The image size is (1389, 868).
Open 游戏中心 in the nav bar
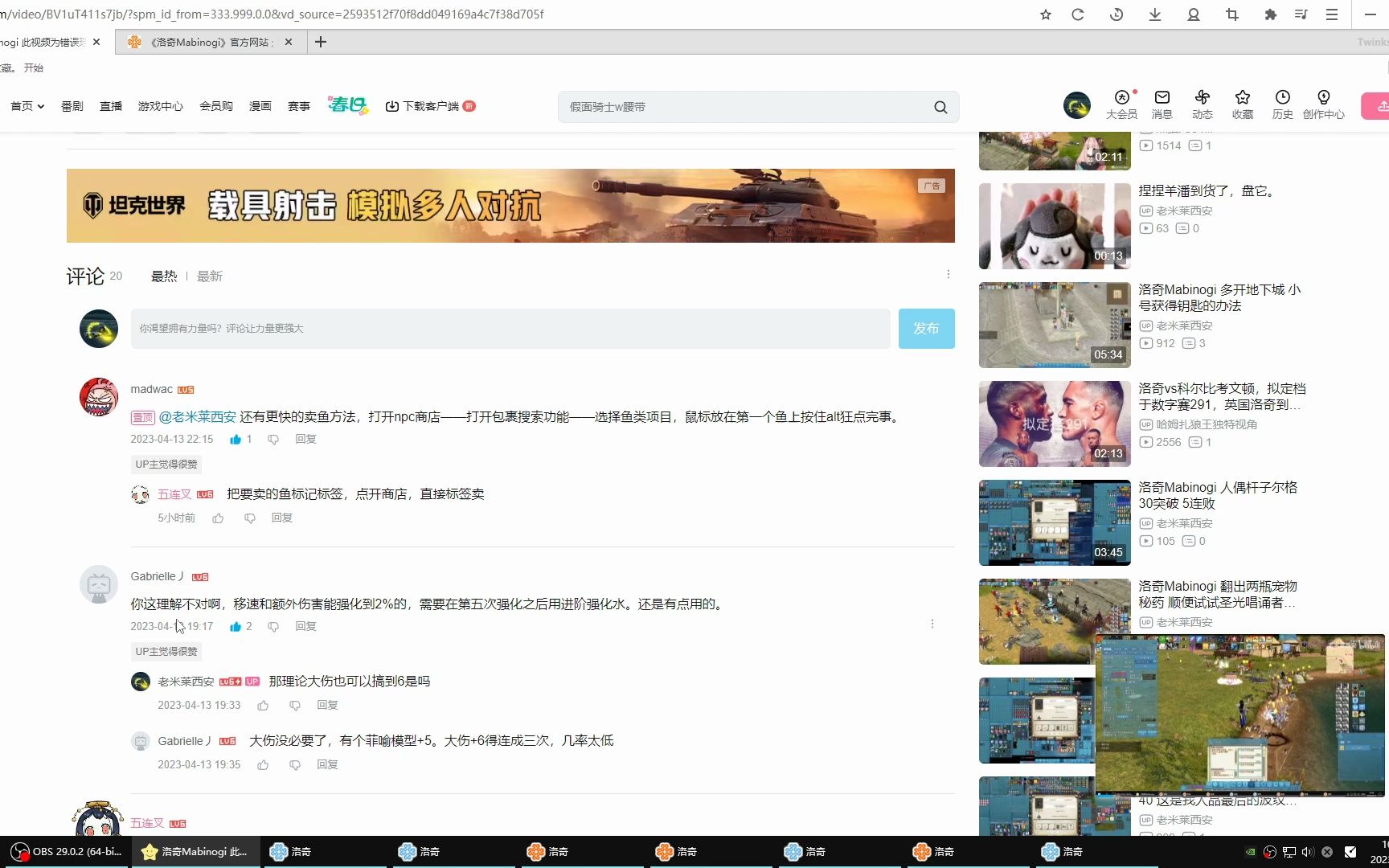[161, 106]
